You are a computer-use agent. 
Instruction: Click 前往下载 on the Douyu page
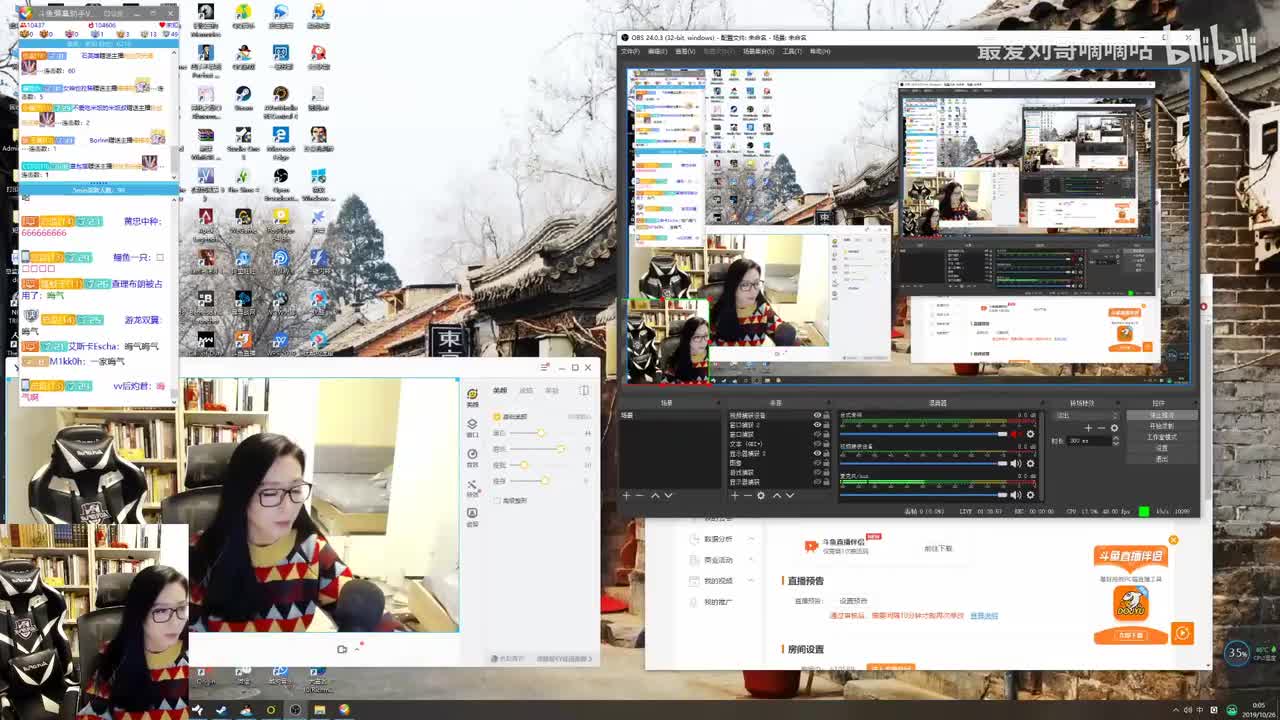(938, 549)
